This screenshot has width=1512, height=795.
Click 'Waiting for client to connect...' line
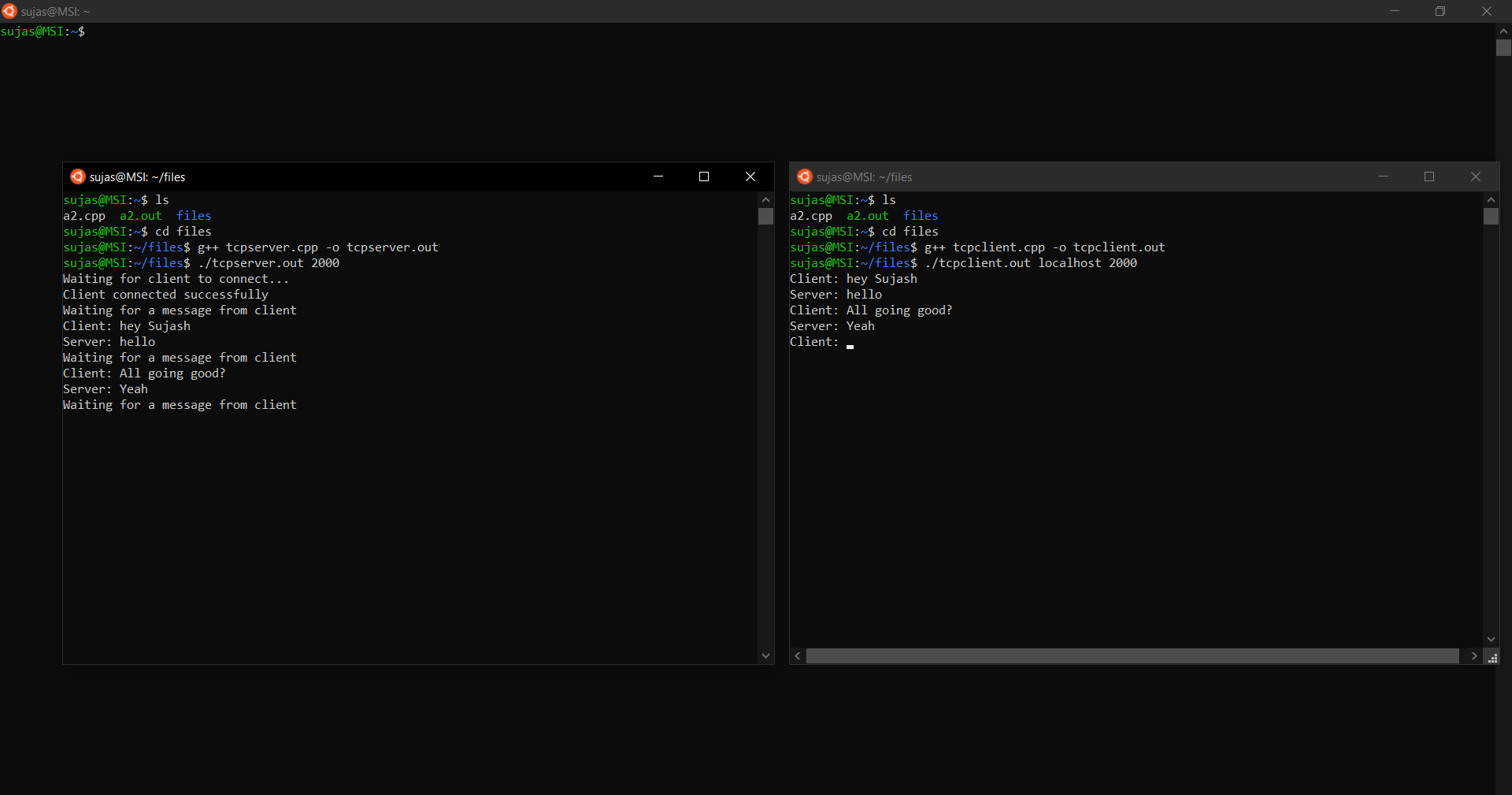point(176,279)
